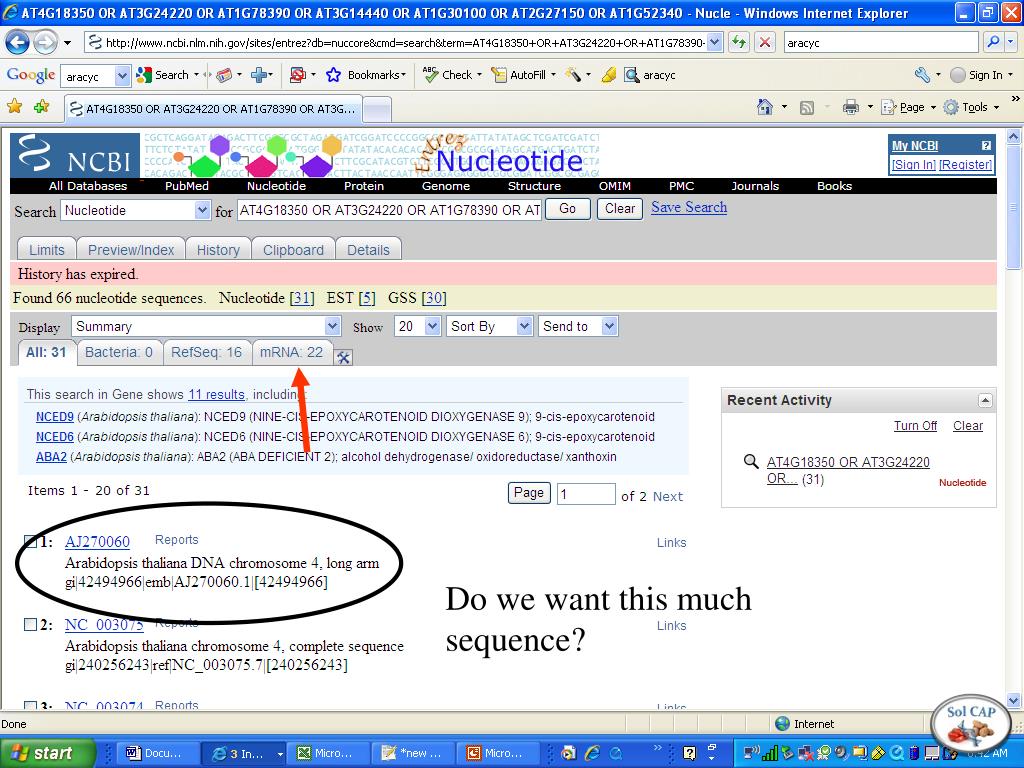1024x768 pixels.
Task: Expand the address bar URL history dropdown
Action: click(715, 43)
